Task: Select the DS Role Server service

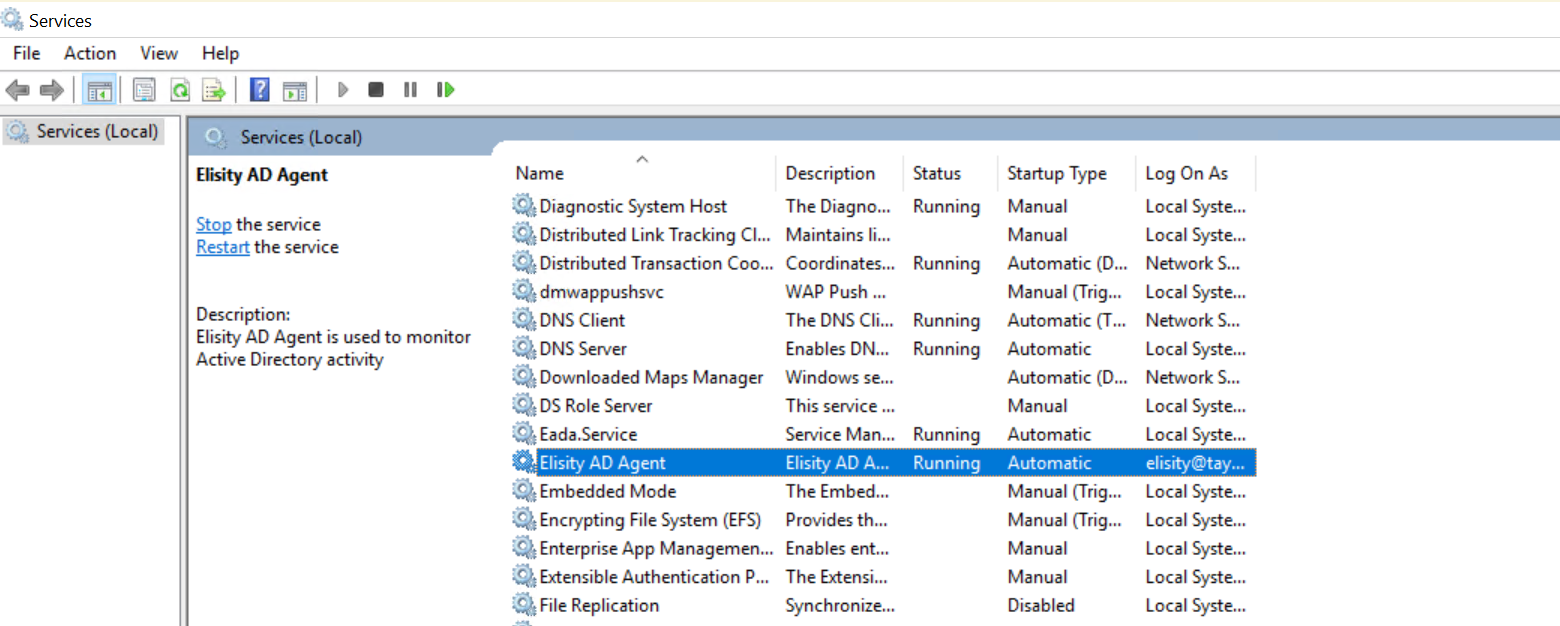Action: point(883,406)
